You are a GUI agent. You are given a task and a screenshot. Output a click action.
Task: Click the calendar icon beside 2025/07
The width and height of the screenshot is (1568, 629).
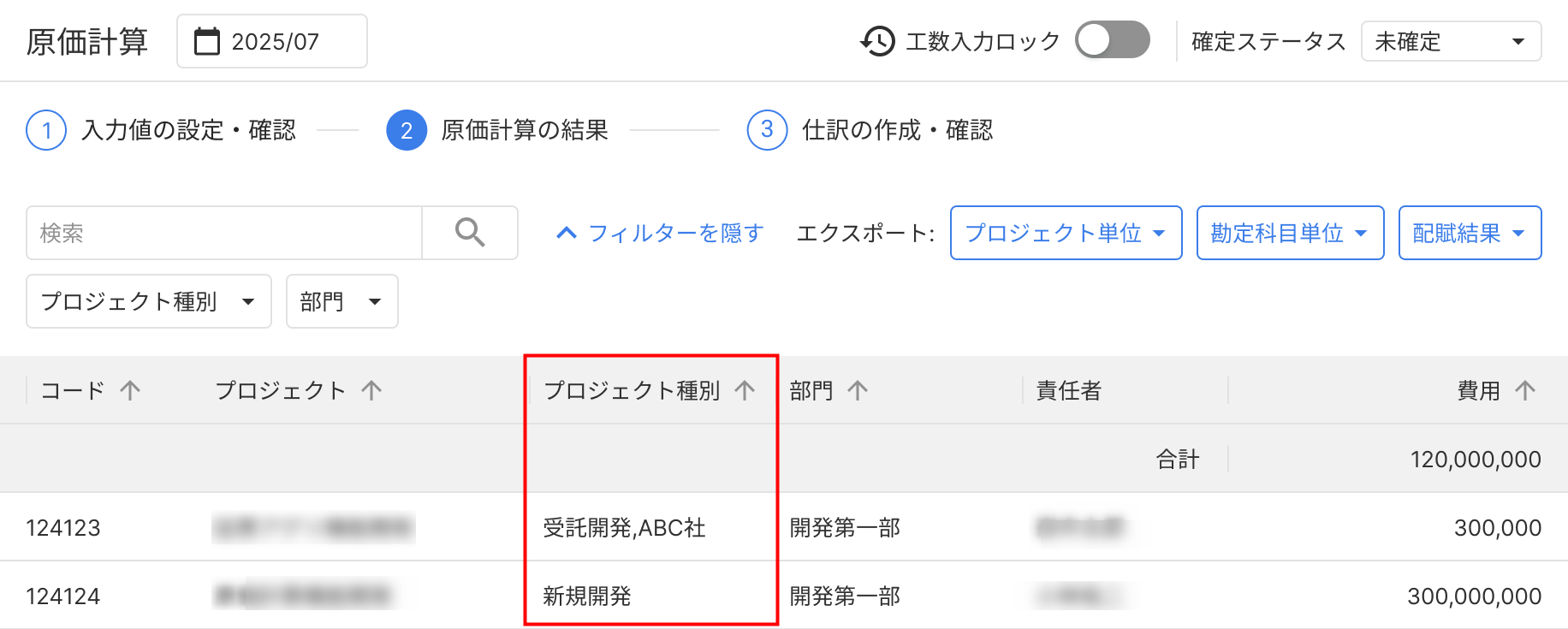207,41
